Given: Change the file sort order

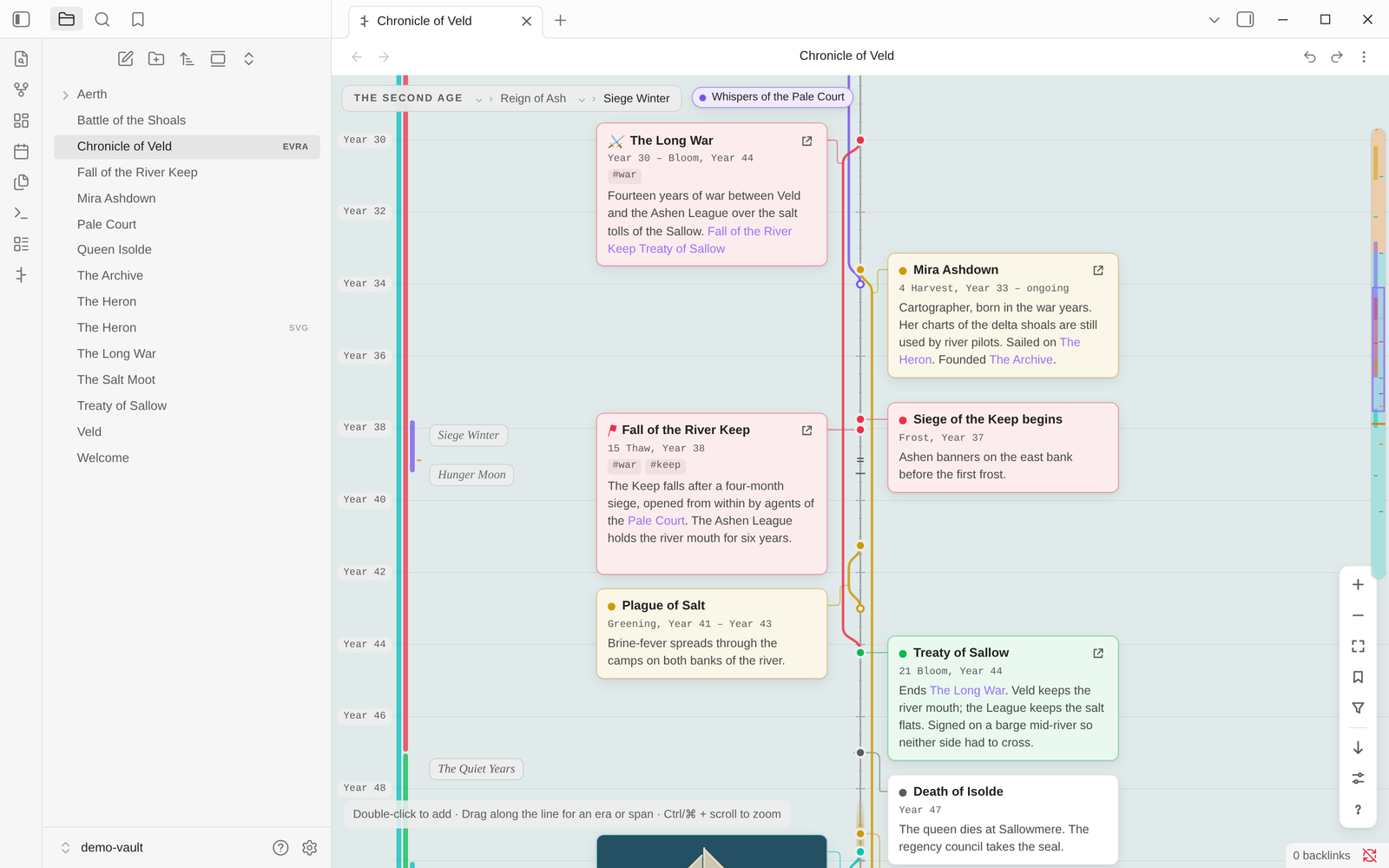Looking at the screenshot, I should pos(187,59).
